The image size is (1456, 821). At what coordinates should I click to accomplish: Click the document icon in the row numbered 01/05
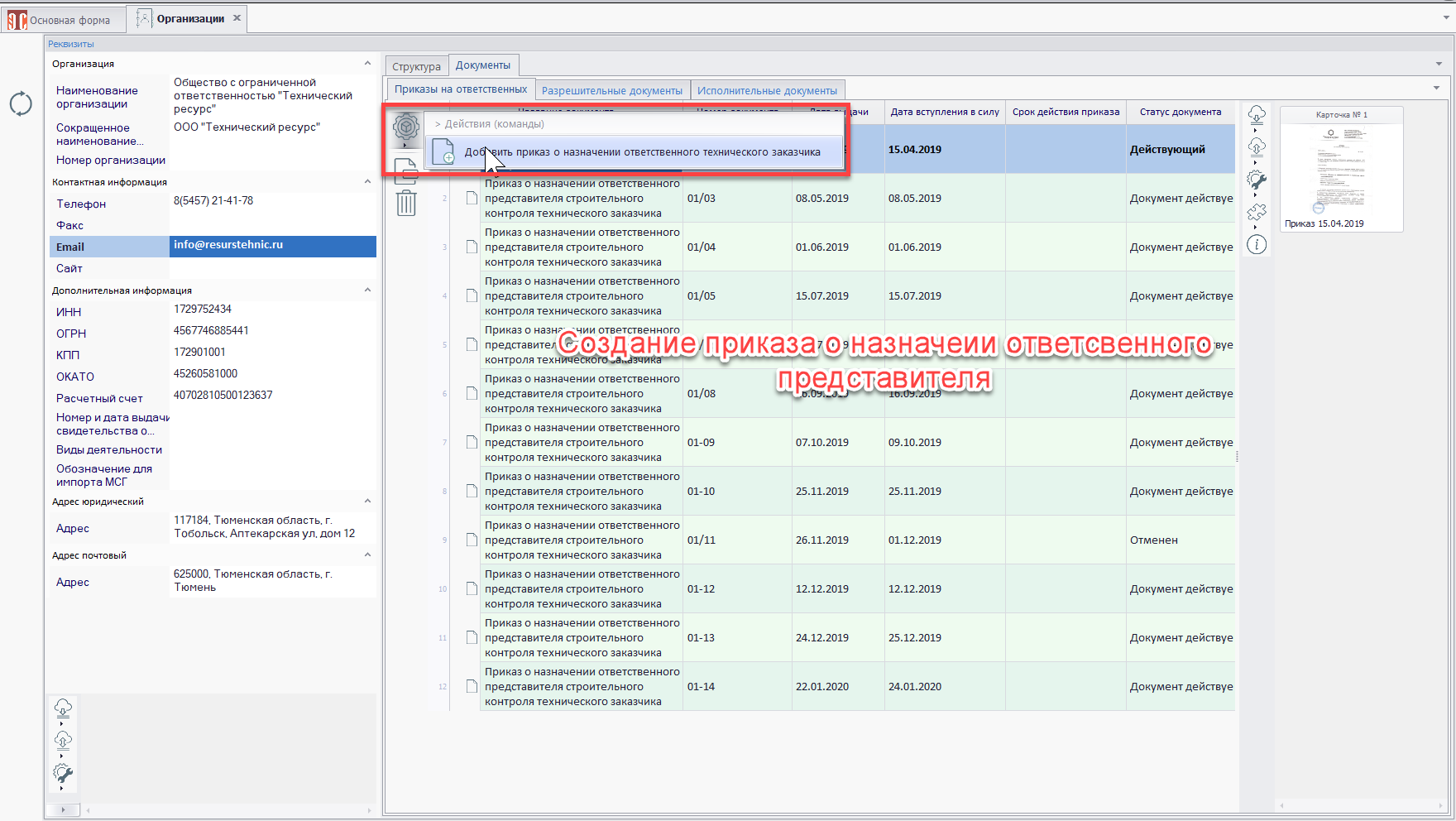click(x=472, y=295)
